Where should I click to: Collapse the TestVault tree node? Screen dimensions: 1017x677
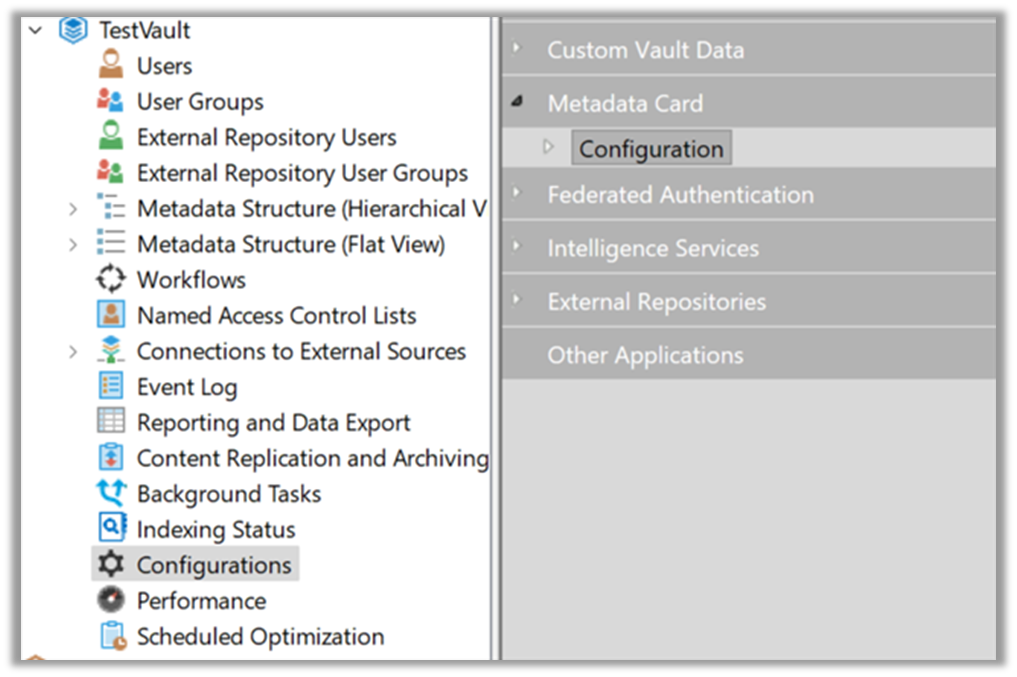[35, 30]
